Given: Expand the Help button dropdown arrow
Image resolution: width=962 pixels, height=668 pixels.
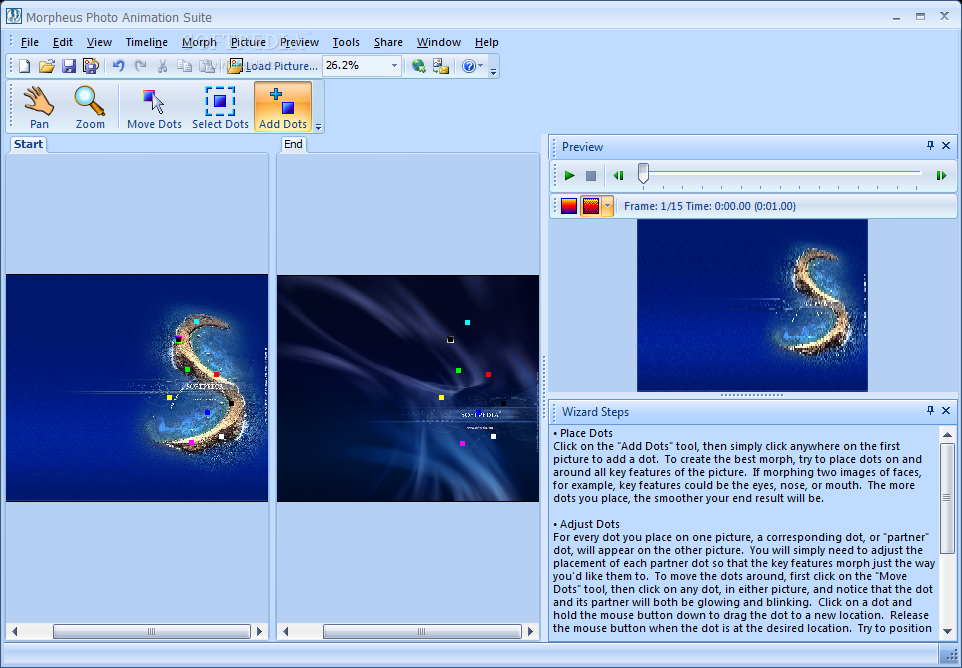Looking at the screenshot, I should [x=480, y=66].
